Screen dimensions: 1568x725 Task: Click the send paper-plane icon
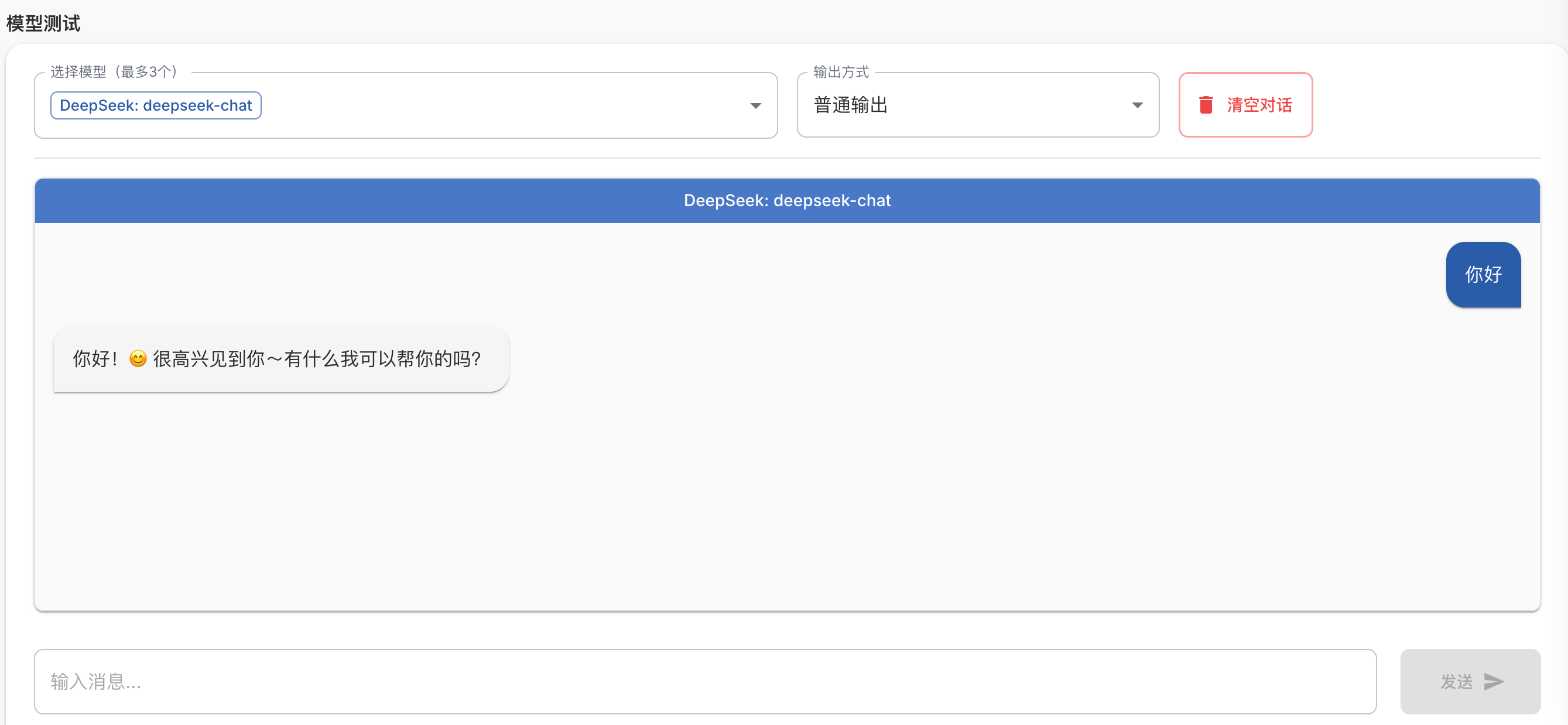(x=1494, y=681)
